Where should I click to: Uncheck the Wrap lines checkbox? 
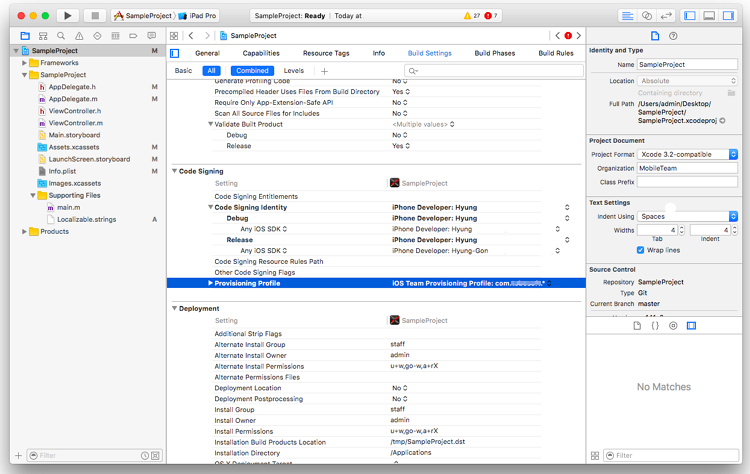pos(641,250)
